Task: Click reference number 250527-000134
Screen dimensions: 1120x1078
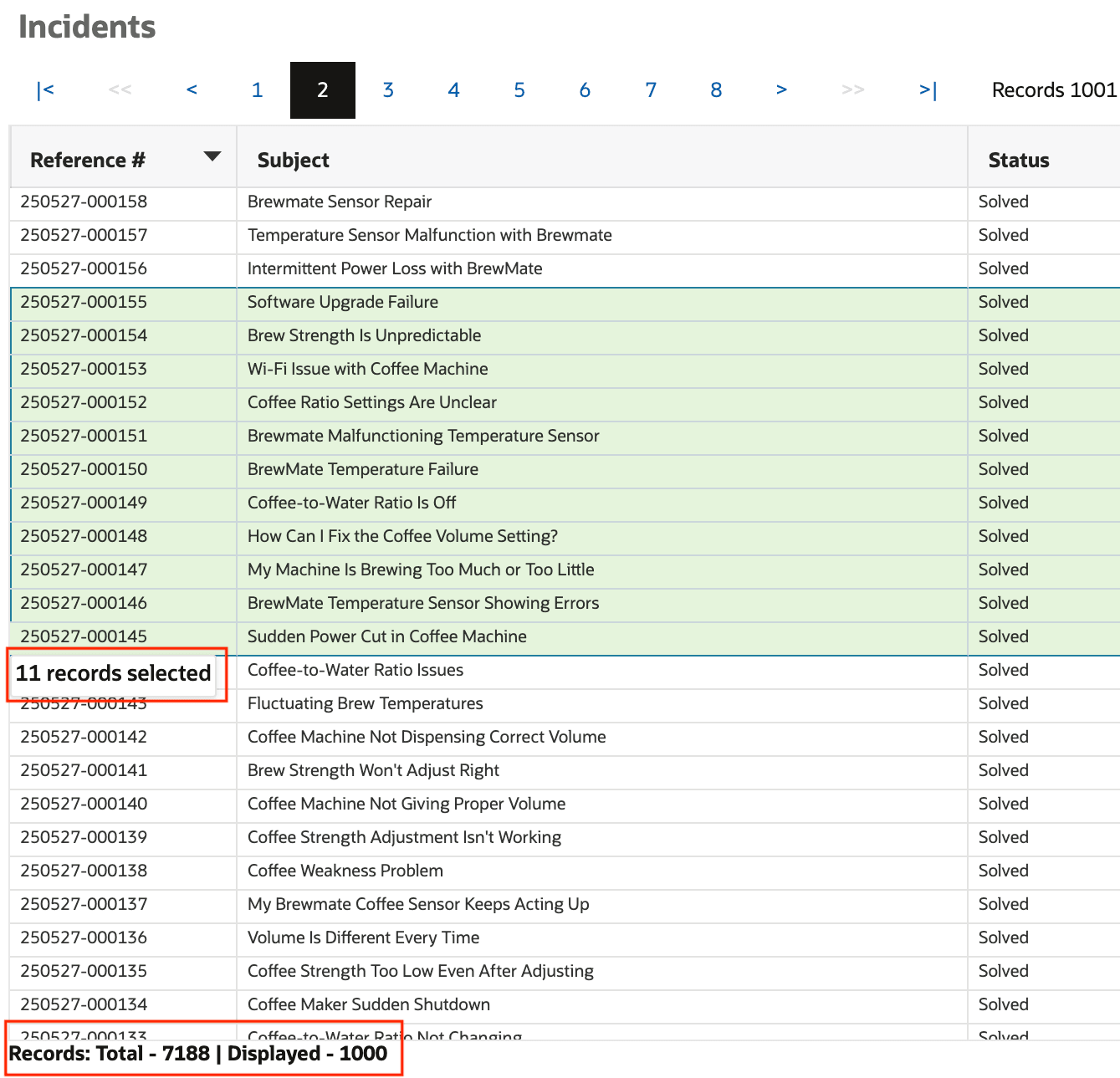Action: pyautogui.click(x=84, y=1004)
